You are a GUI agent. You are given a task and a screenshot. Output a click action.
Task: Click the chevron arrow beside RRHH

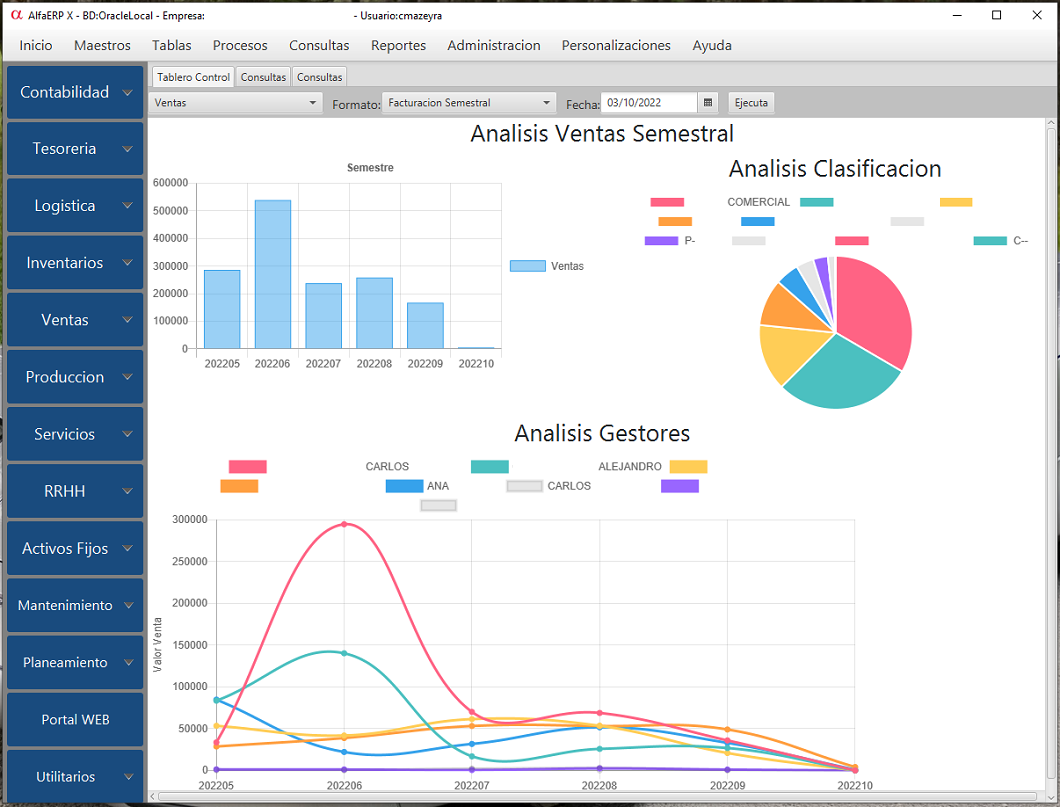[x=127, y=493]
